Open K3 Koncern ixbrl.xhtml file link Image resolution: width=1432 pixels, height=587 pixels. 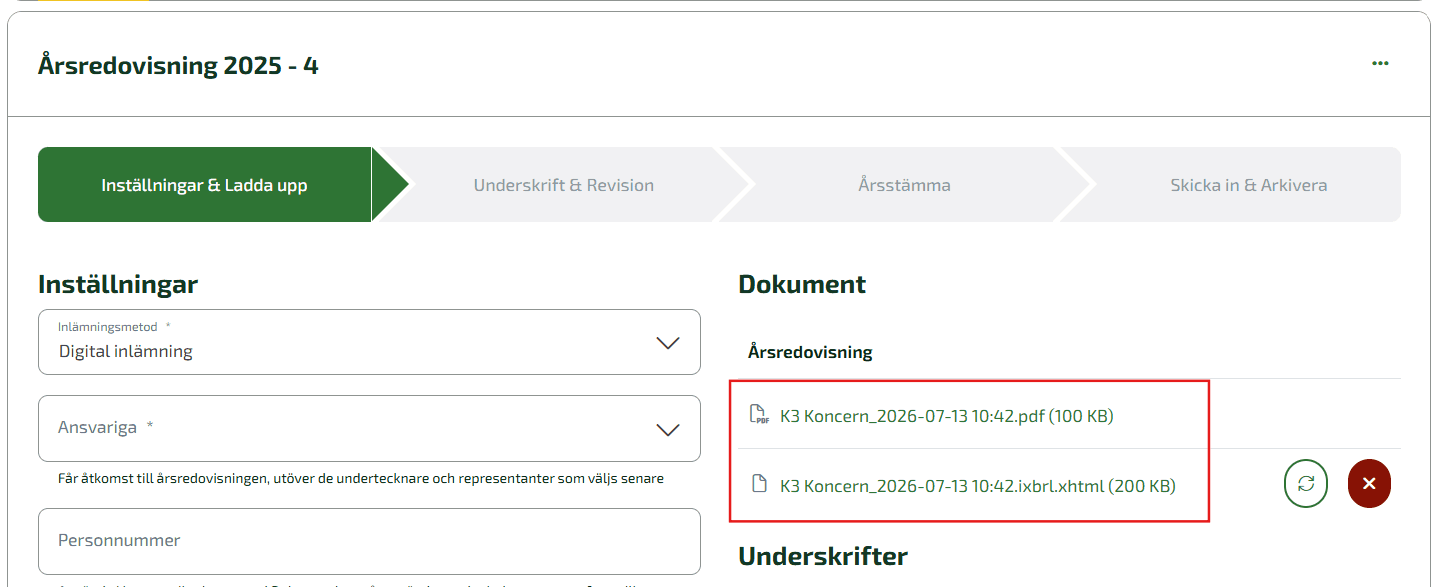point(977,486)
